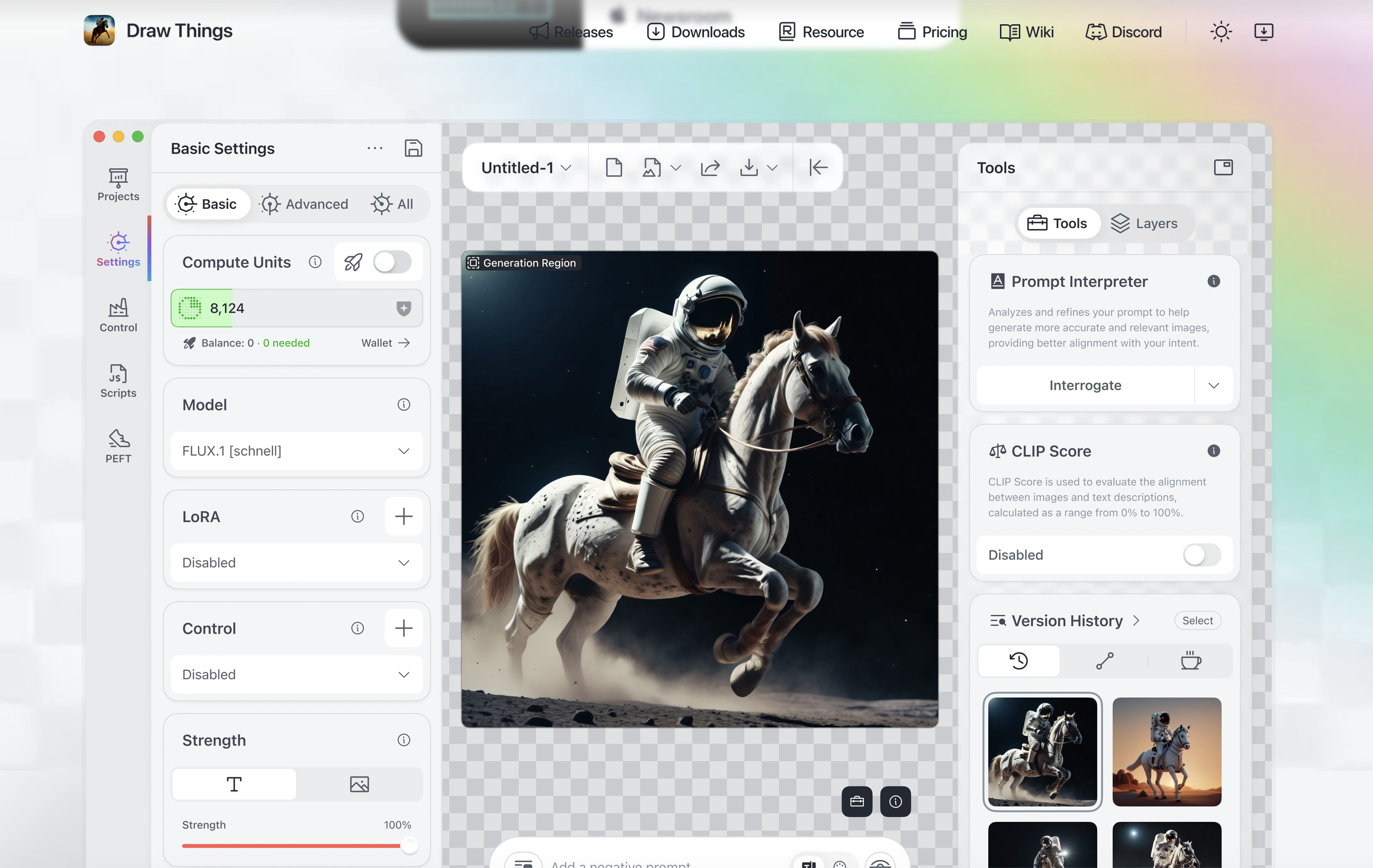
Task: Switch to the All settings tab
Action: pyautogui.click(x=392, y=204)
